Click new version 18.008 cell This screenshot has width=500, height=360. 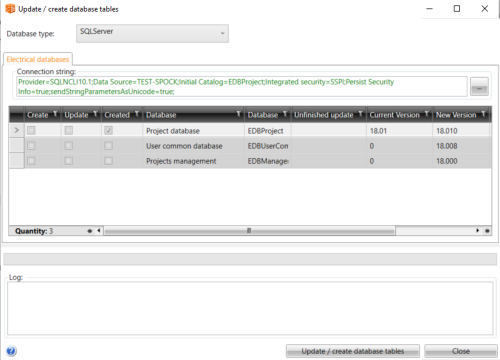461,146
